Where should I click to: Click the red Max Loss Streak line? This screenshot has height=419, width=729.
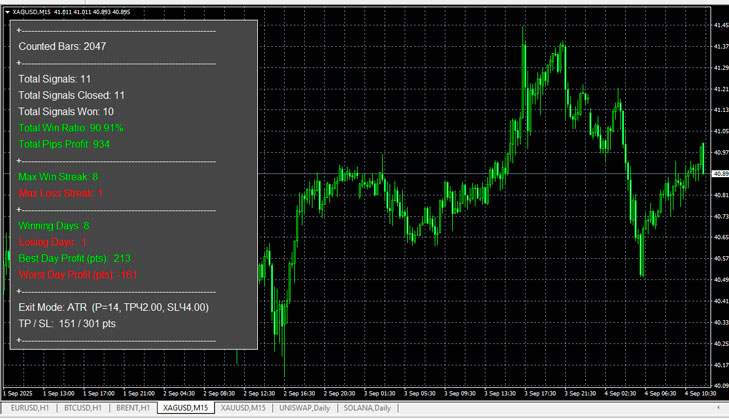(60, 193)
